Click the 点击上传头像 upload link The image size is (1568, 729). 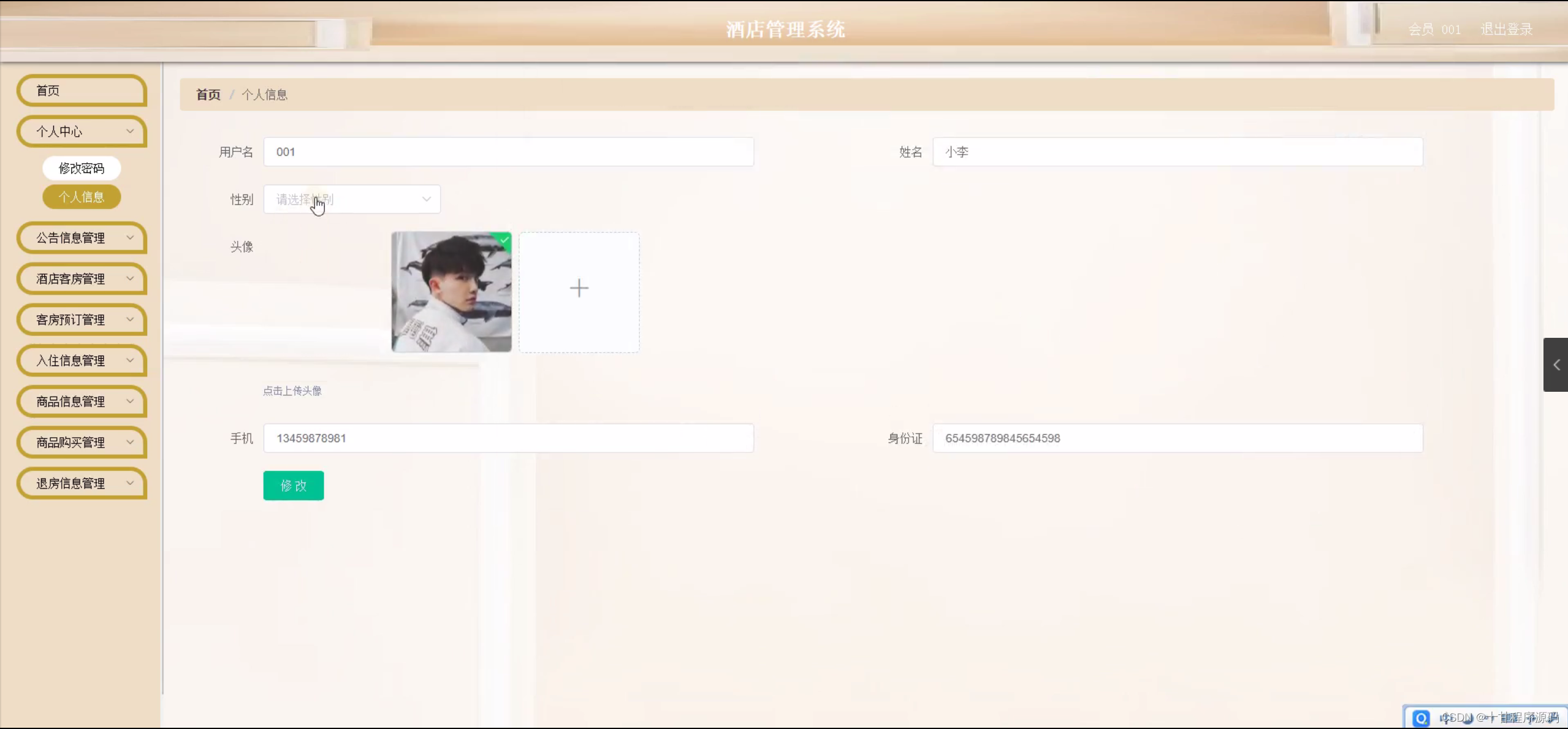pyautogui.click(x=292, y=391)
